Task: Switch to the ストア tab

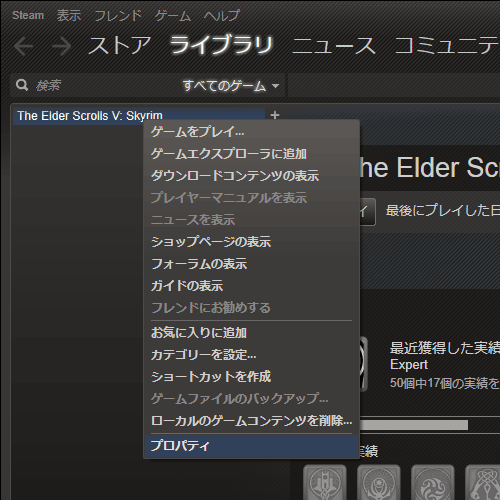Action: click(x=119, y=45)
